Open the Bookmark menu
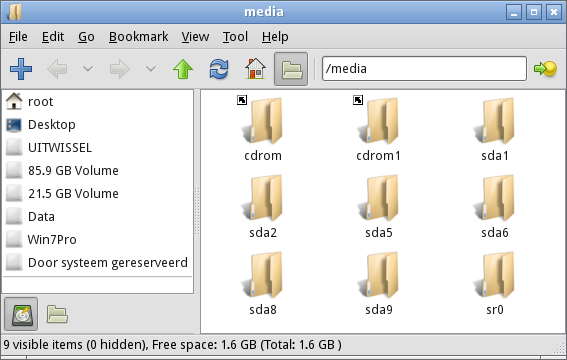This screenshot has width=567, height=360. click(x=138, y=37)
